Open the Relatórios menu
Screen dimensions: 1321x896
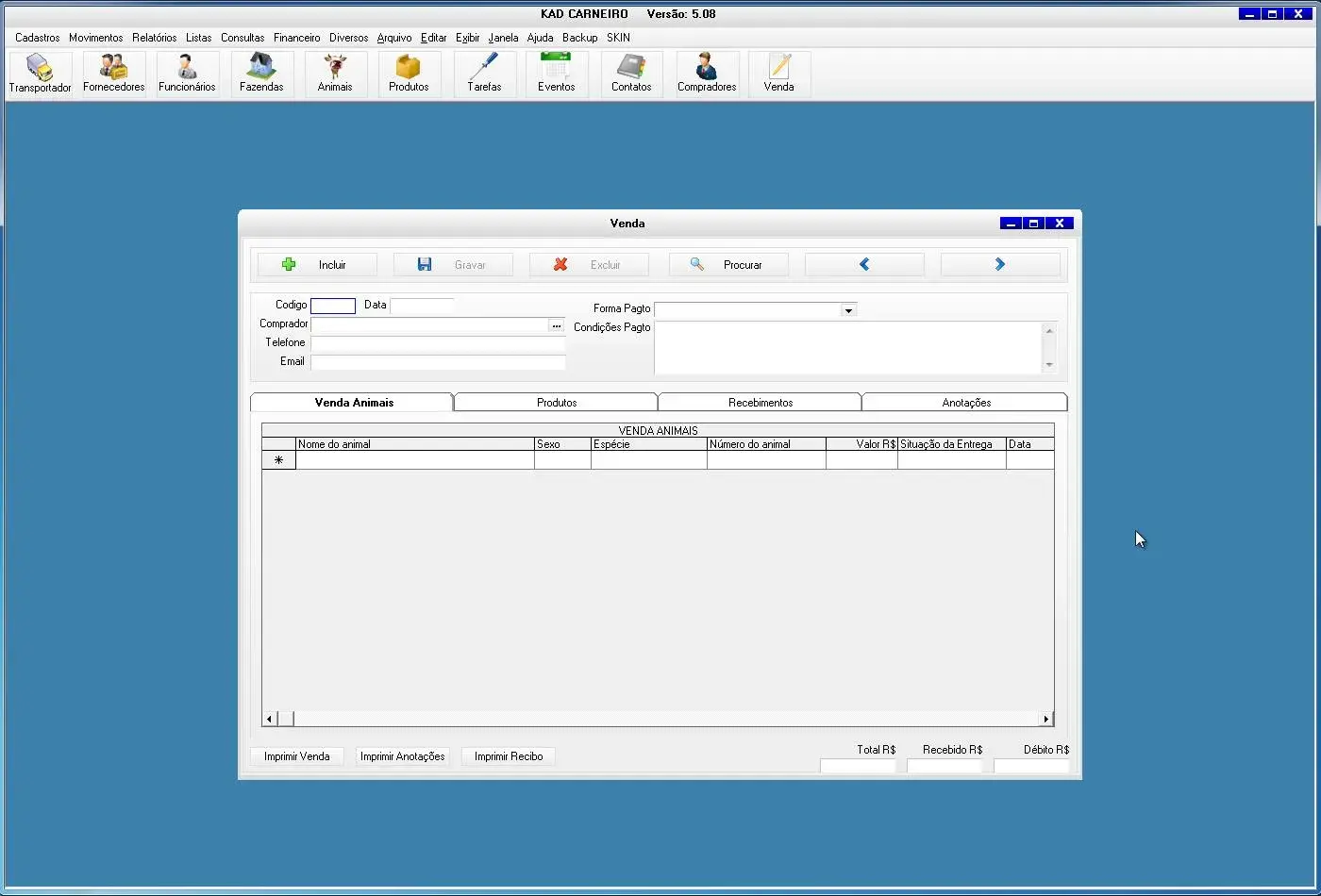(x=154, y=38)
